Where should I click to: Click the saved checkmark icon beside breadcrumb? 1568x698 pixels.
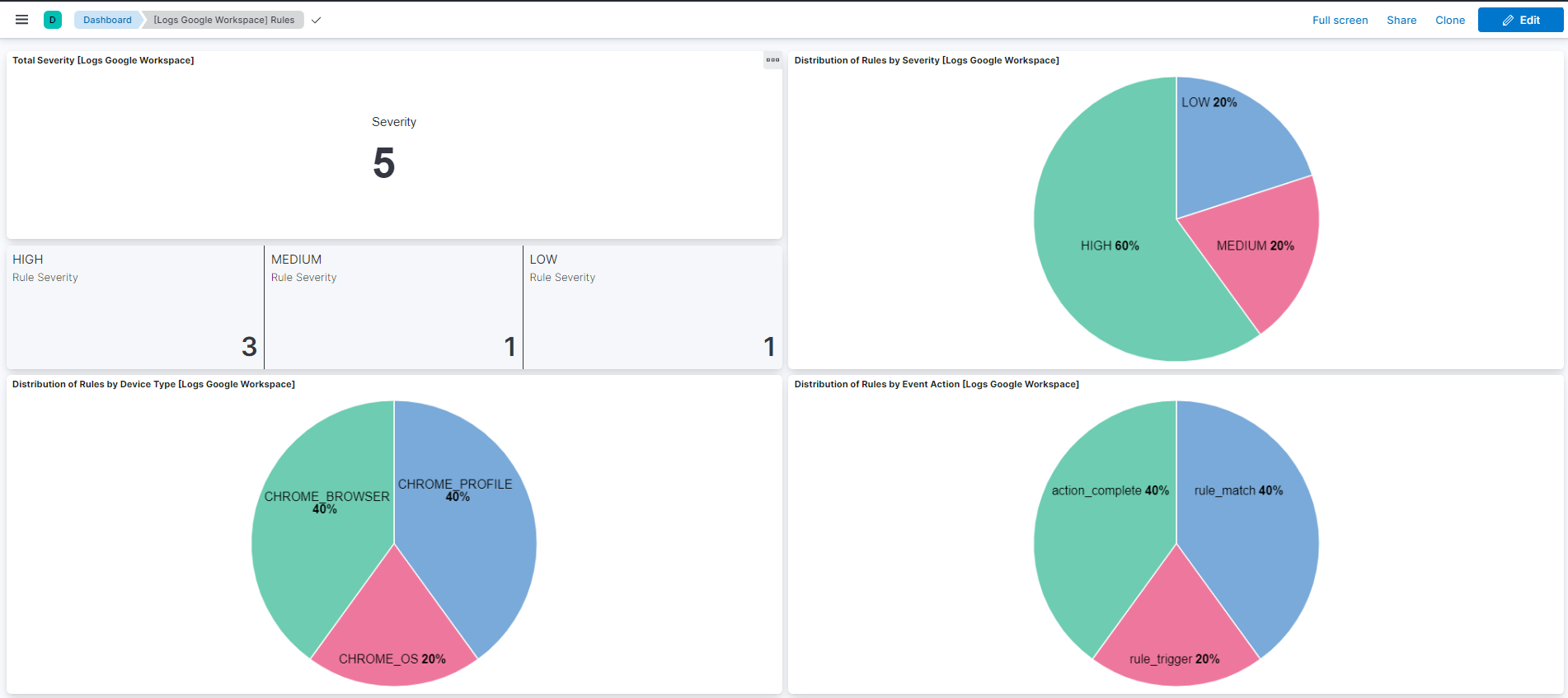pyautogui.click(x=316, y=20)
